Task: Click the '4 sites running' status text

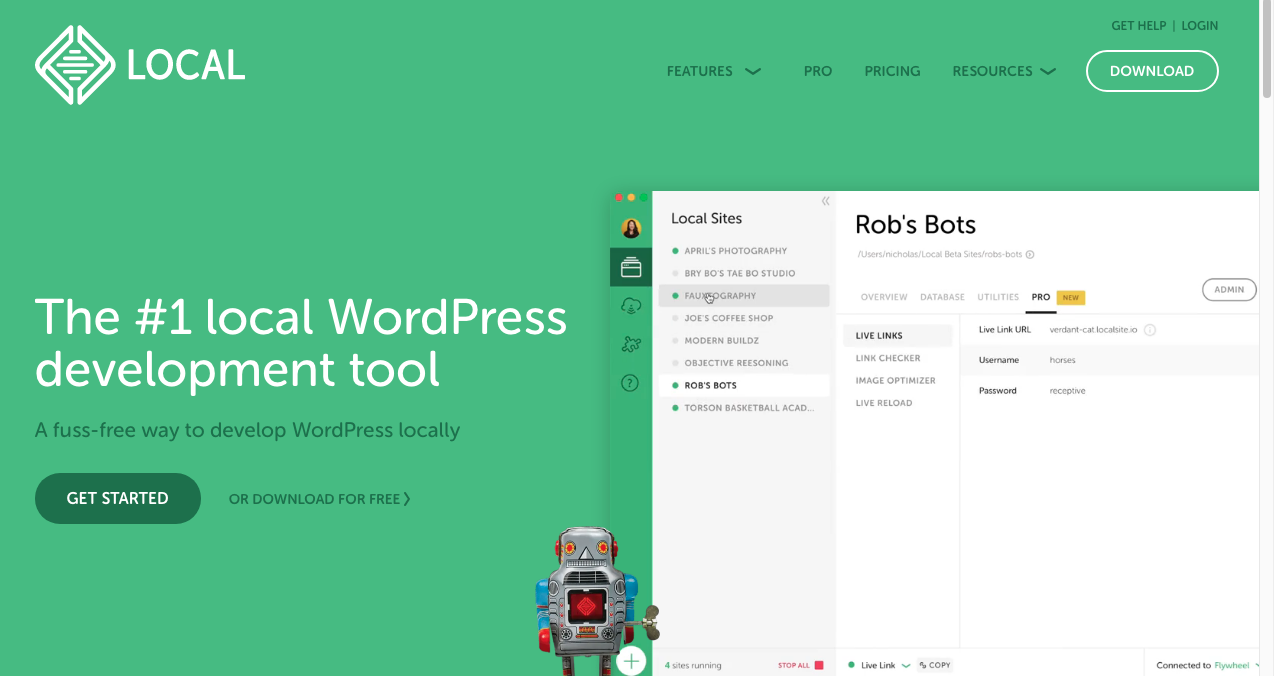Action: (693, 665)
